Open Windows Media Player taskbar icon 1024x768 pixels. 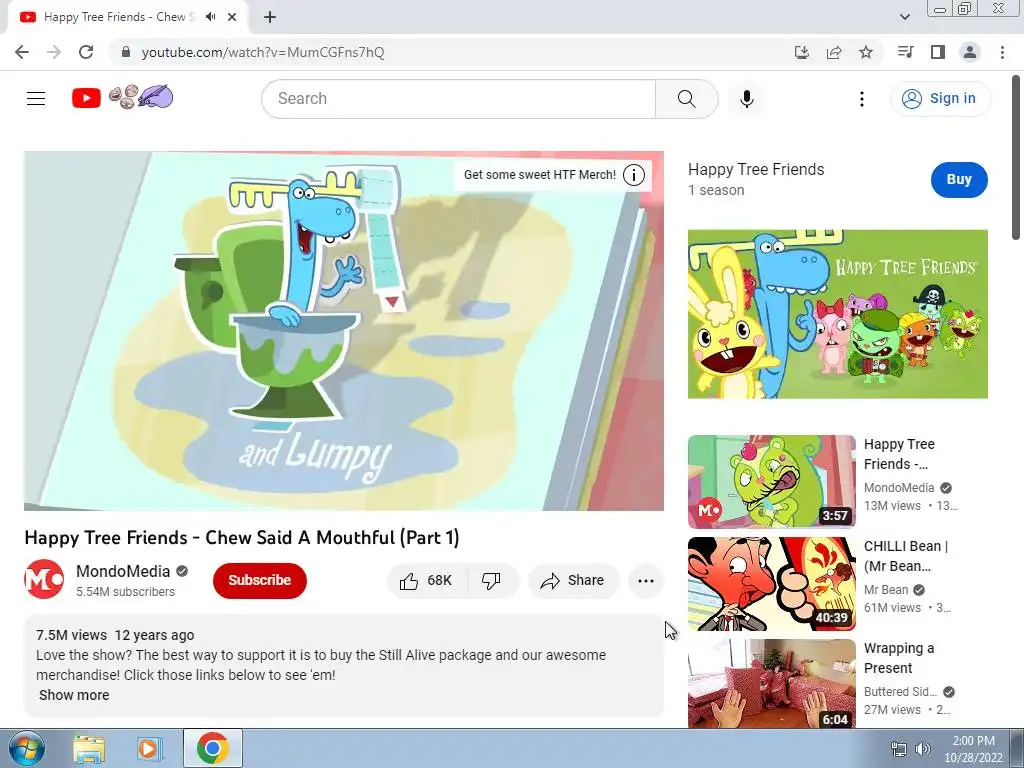[149, 748]
